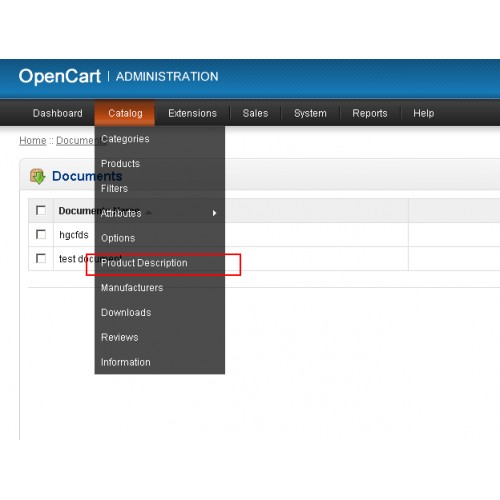Check the box next to hgcfds
Image resolution: width=500 pixels, height=500 pixels.
pyautogui.click(x=41, y=234)
